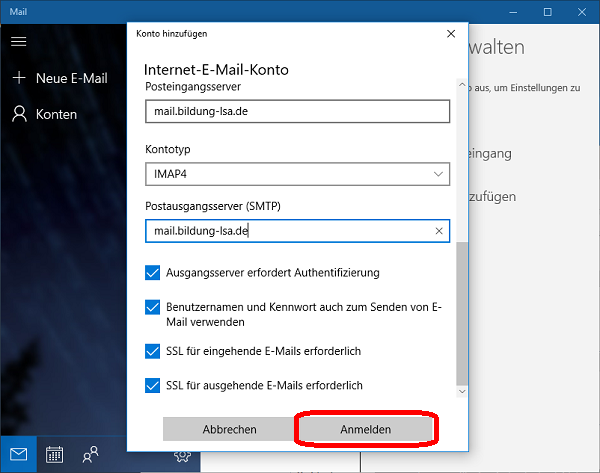Select Neue E-Mail in the sidebar
The height and width of the screenshot is (473, 600).
[71, 78]
